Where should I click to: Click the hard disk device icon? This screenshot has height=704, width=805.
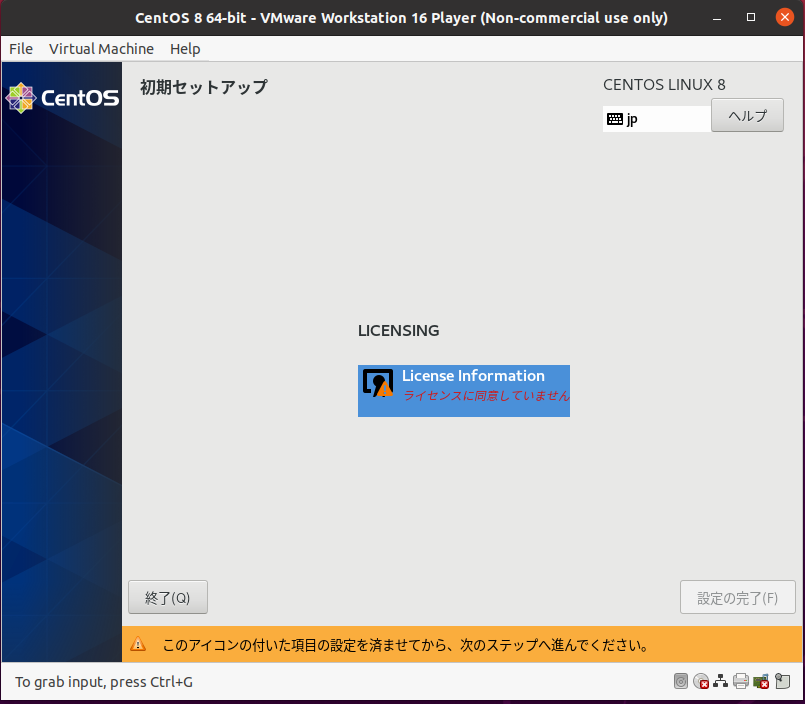pyautogui.click(x=681, y=682)
